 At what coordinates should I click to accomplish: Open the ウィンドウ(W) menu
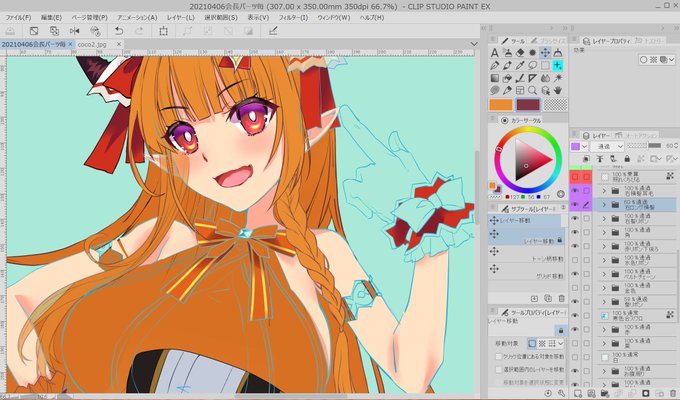333,18
